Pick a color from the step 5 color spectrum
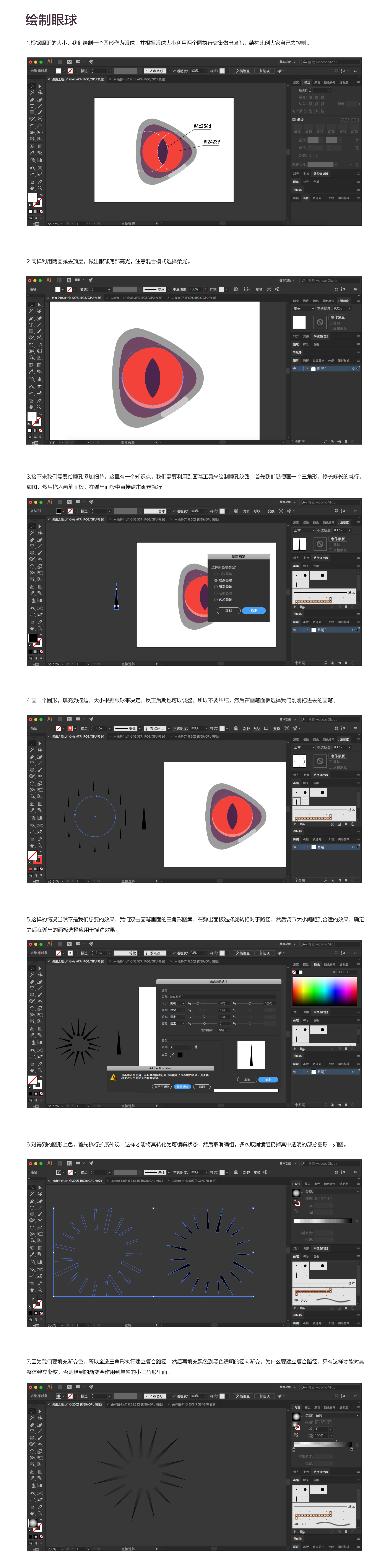This screenshot has width=390, height=1568. 325,992
